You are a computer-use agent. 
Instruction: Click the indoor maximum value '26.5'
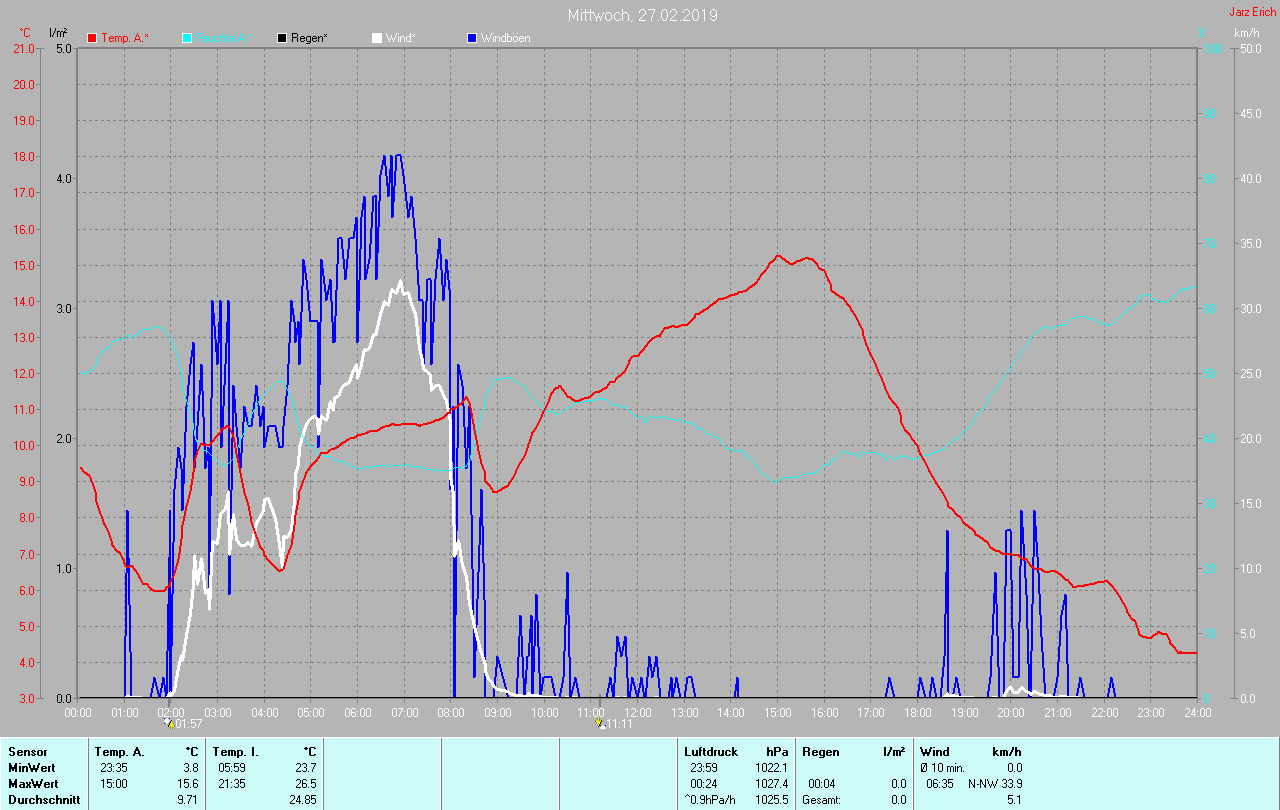pyautogui.click(x=306, y=784)
